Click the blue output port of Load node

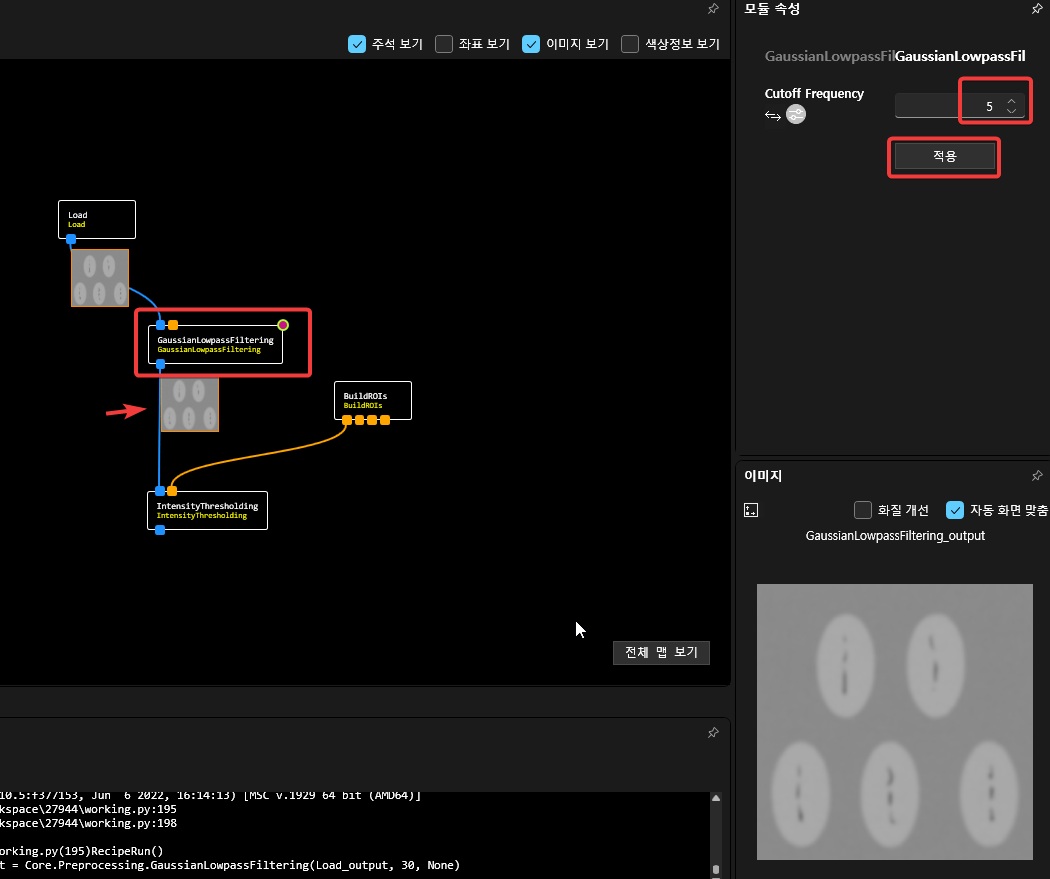pos(71,239)
